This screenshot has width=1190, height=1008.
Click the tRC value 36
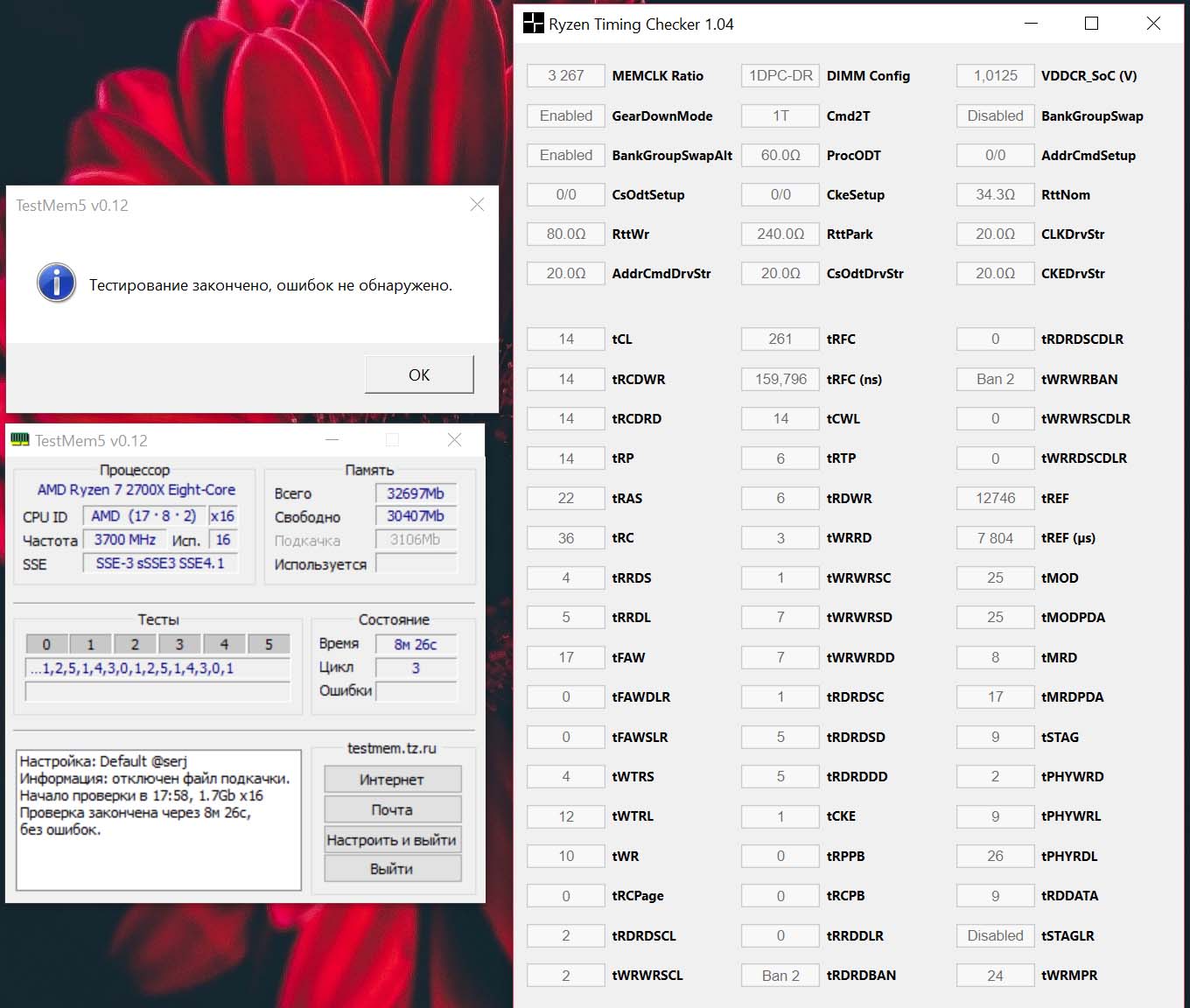coord(566,537)
